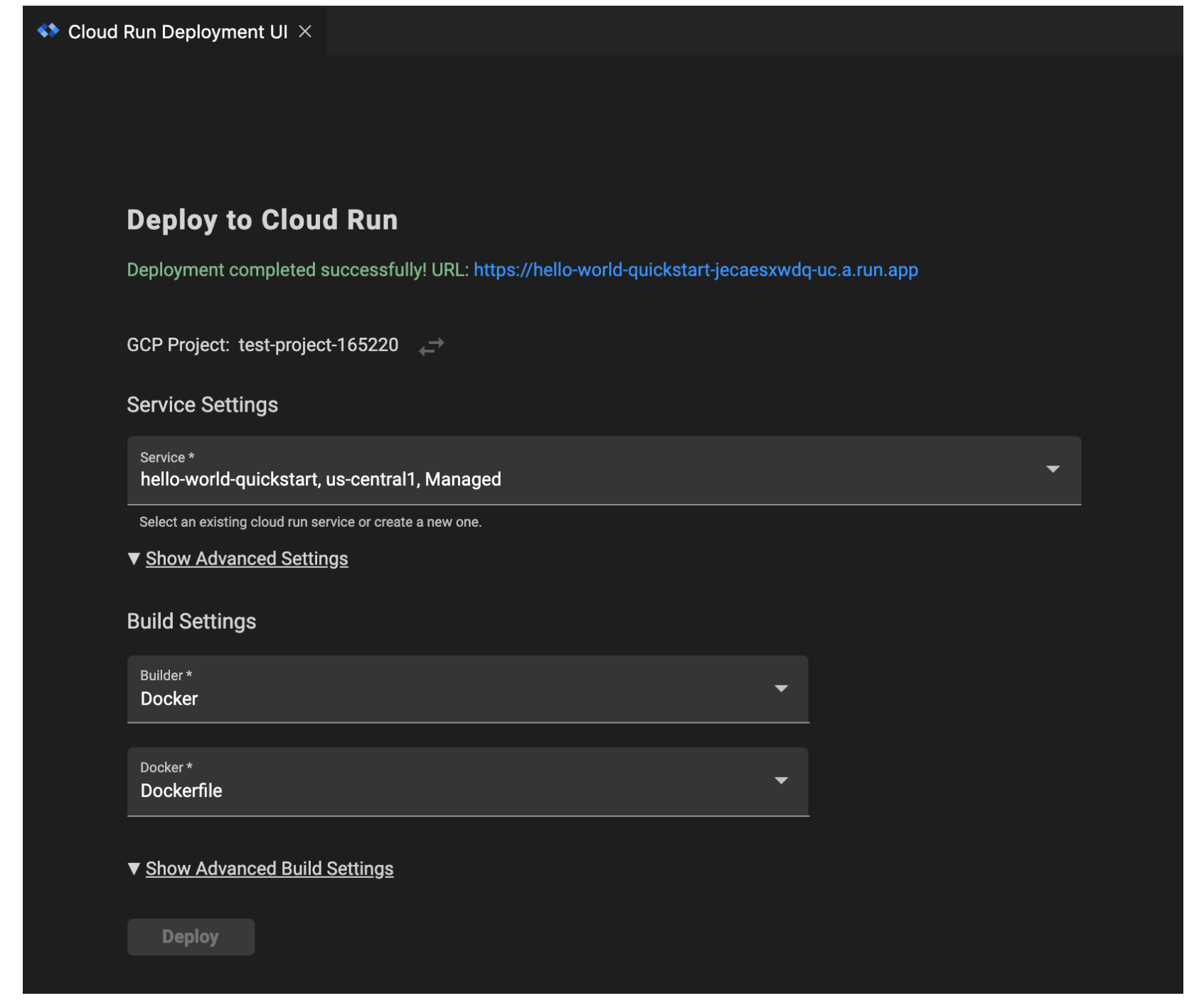The width and height of the screenshot is (1199, 1008).
Task: Click the triangle beside Show Advanced Settings
Action: click(133, 559)
